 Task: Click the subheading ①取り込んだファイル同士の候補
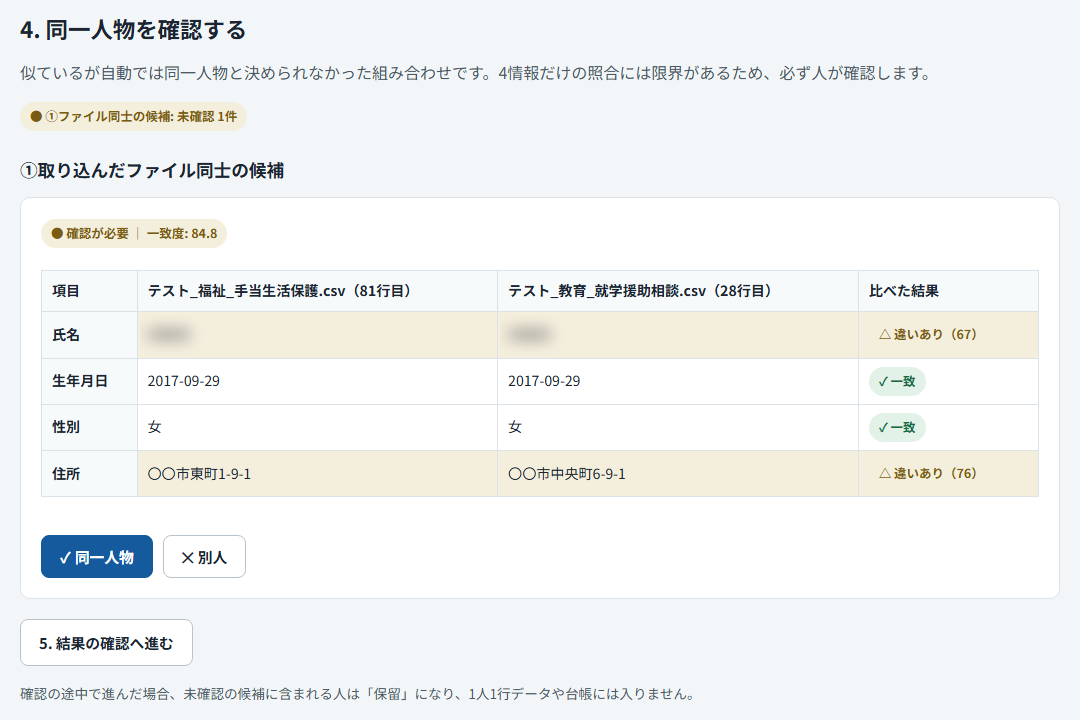[152, 171]
